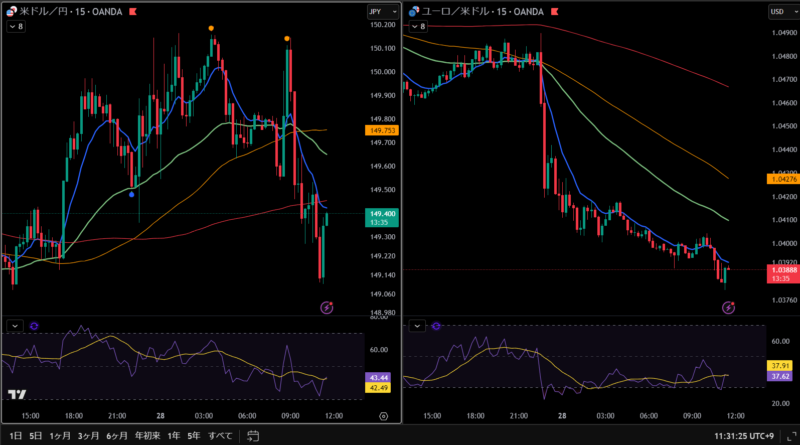Click purple indicator icon in USD/JPY RSI pane

pyautogui.click(x=34, y=326)
